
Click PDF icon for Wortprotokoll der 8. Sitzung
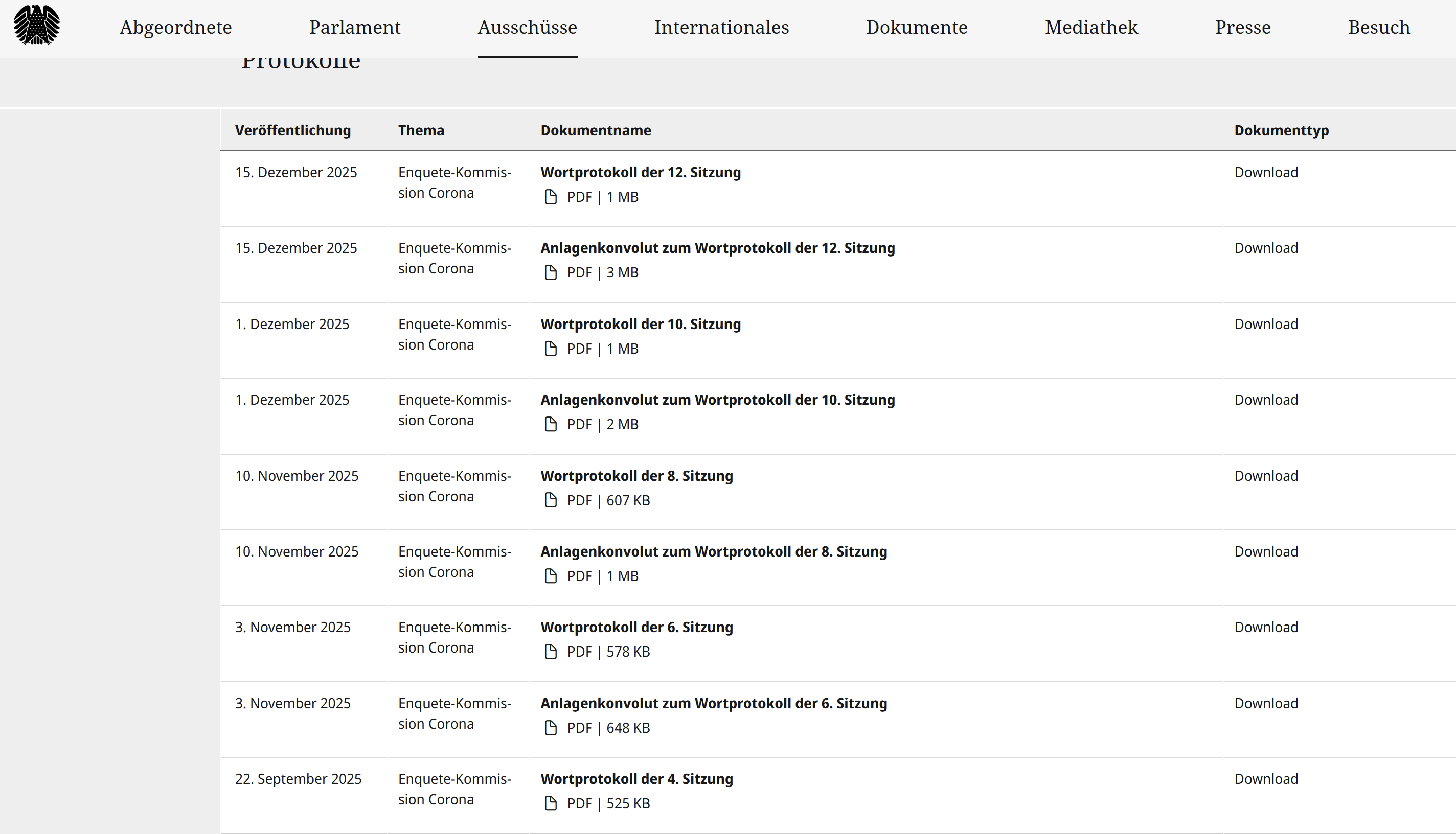coord(550,501)
